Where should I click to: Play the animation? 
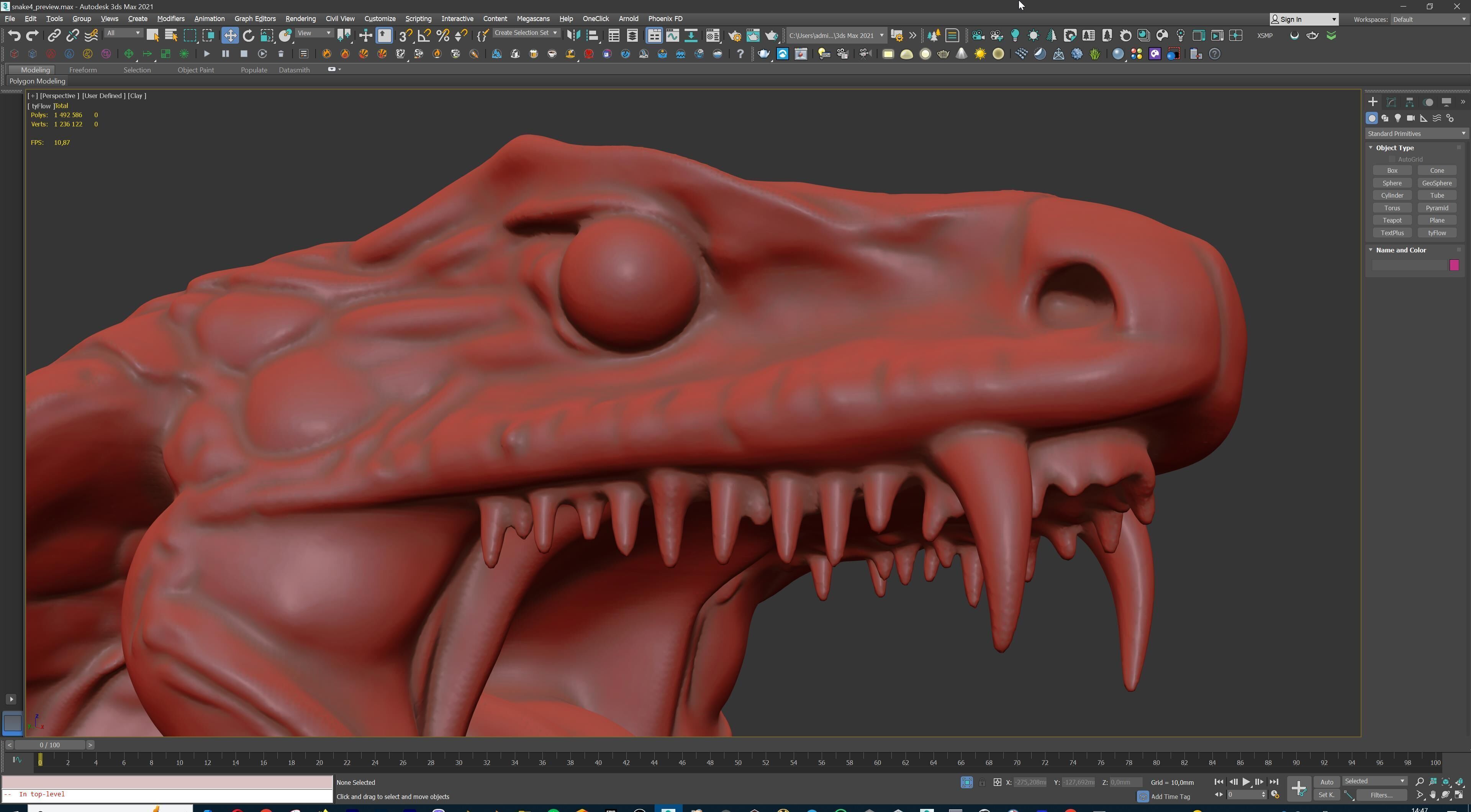click(x=1246, y=782)
